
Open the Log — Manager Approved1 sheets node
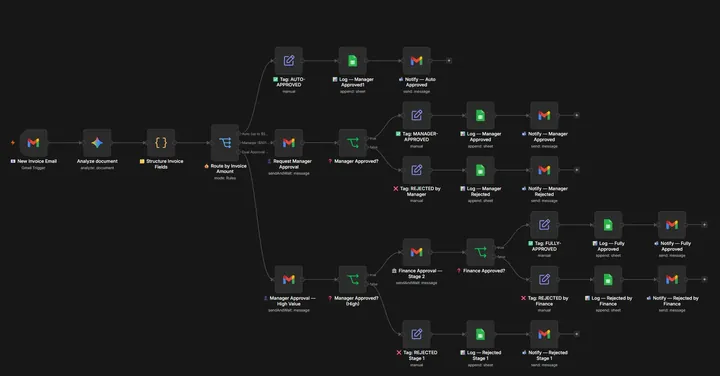pos(352,61)
